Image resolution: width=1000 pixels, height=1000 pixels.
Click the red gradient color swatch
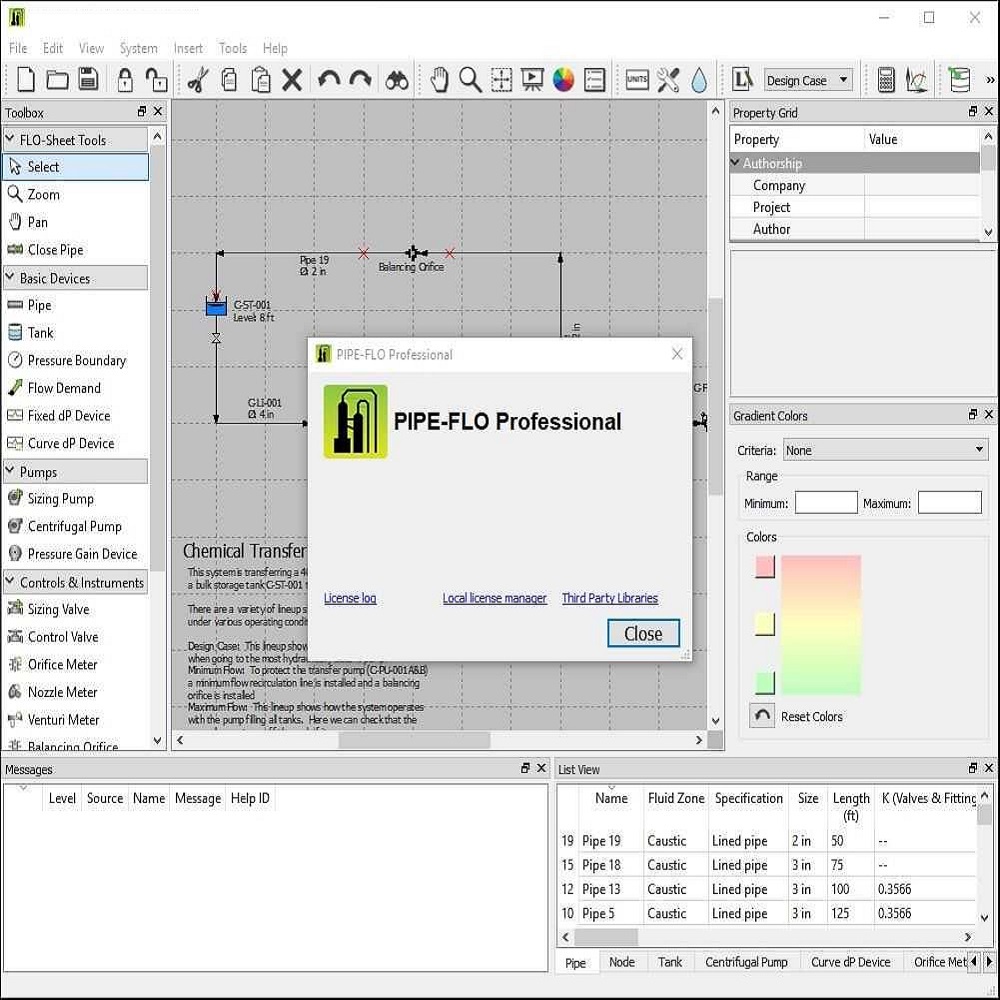[765, 566]
